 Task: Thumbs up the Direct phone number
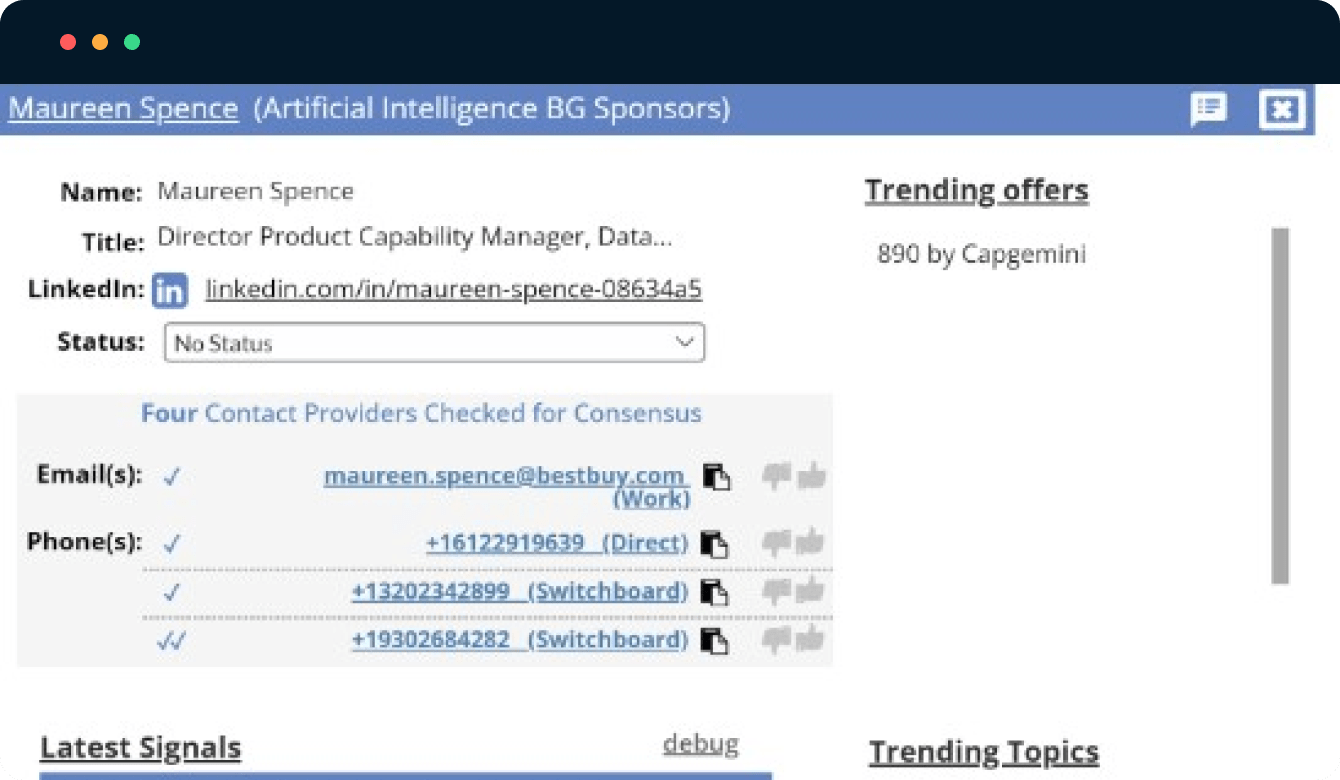coord(812,543)
